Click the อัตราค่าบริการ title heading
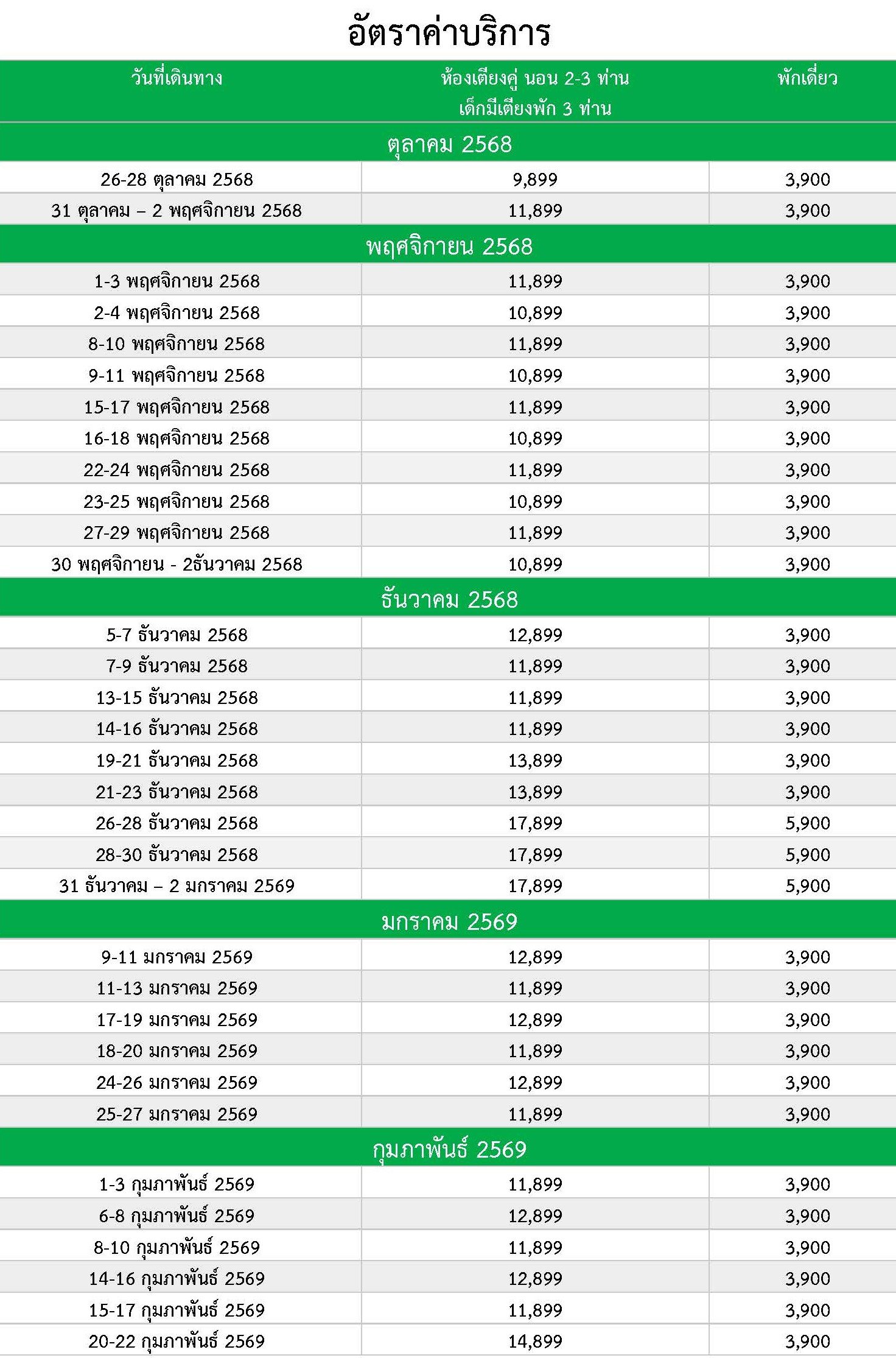Image resolution: width=896 pixels, height=1358 pixels. pos(449,32)
